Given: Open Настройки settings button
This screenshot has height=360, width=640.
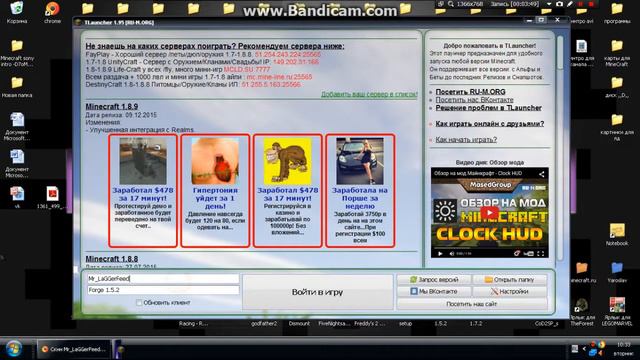Looking at the screenshot, I should [510, 291].
